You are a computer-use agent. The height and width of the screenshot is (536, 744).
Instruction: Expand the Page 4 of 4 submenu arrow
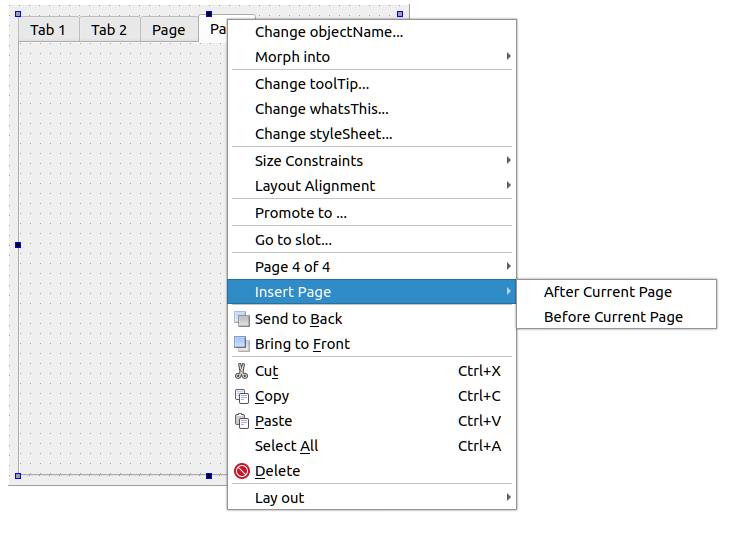[508, 266]
